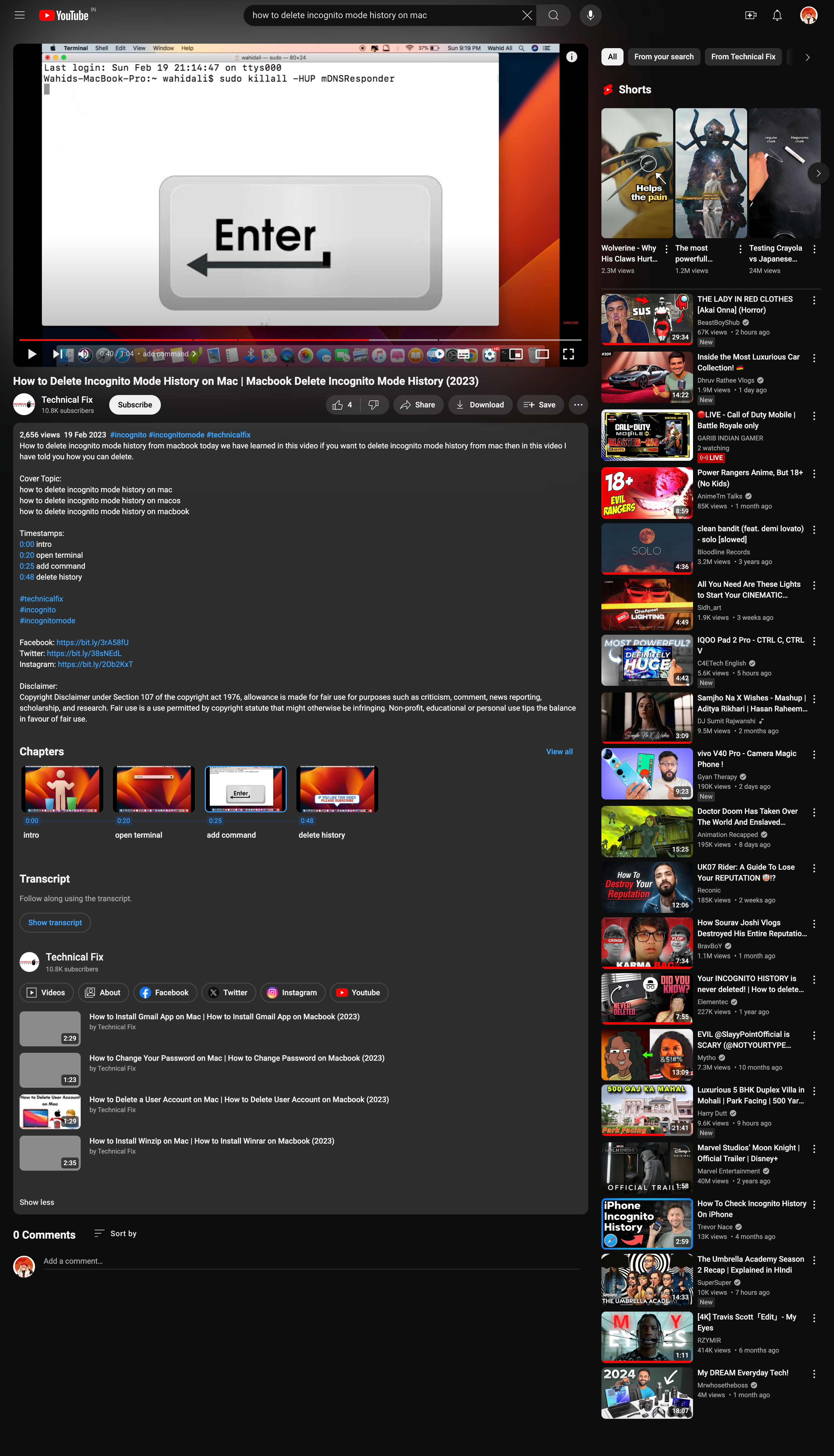Open Technical Fix channel avatar by title
This screenshot has height=1456, width=834.
coord(24,404)
